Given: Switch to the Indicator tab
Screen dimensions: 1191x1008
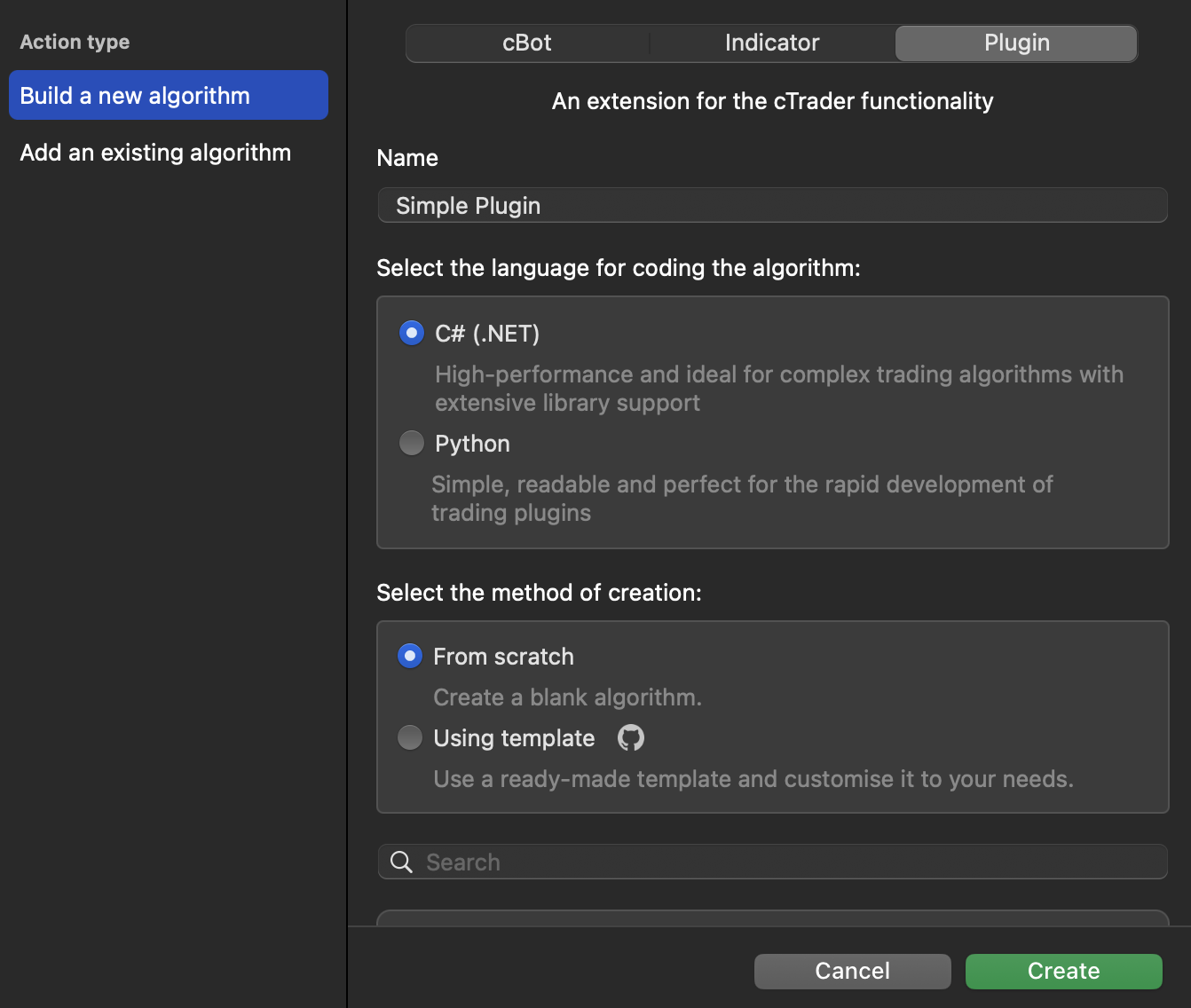Looking at the screenshot, I should (771, 43).
